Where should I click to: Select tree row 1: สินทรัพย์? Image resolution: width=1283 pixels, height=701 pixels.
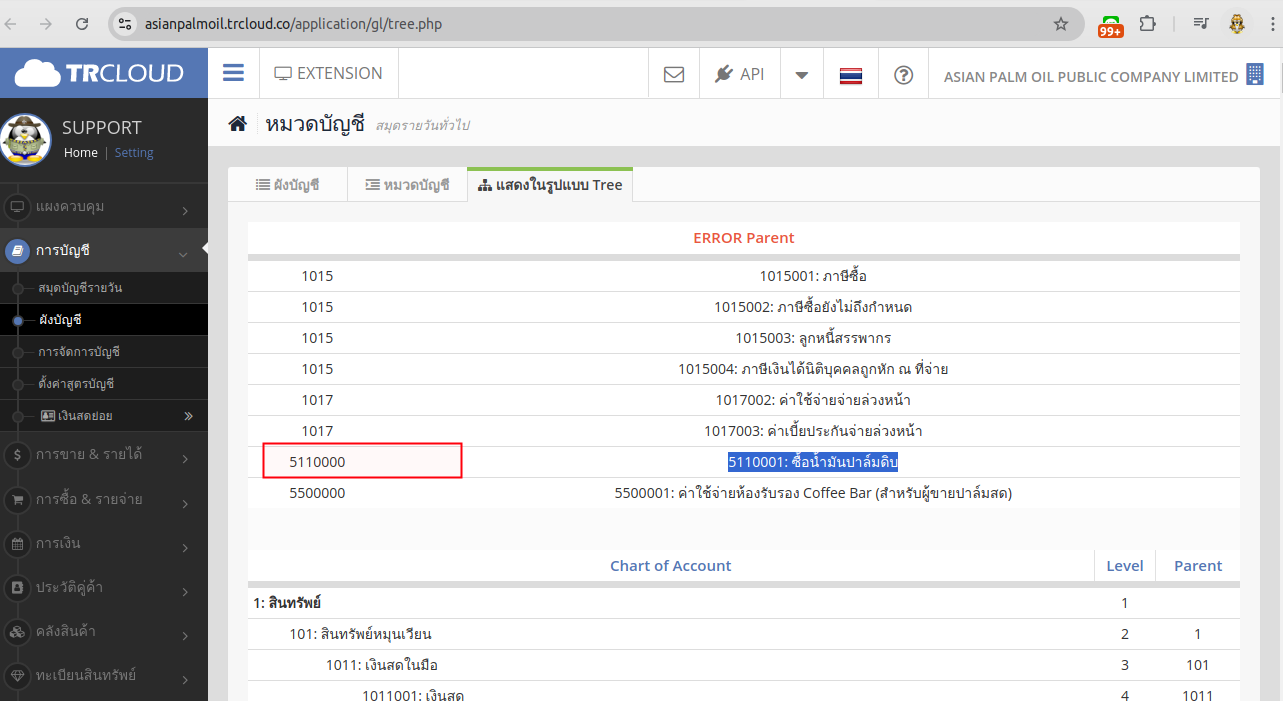[x=744, y=603]
